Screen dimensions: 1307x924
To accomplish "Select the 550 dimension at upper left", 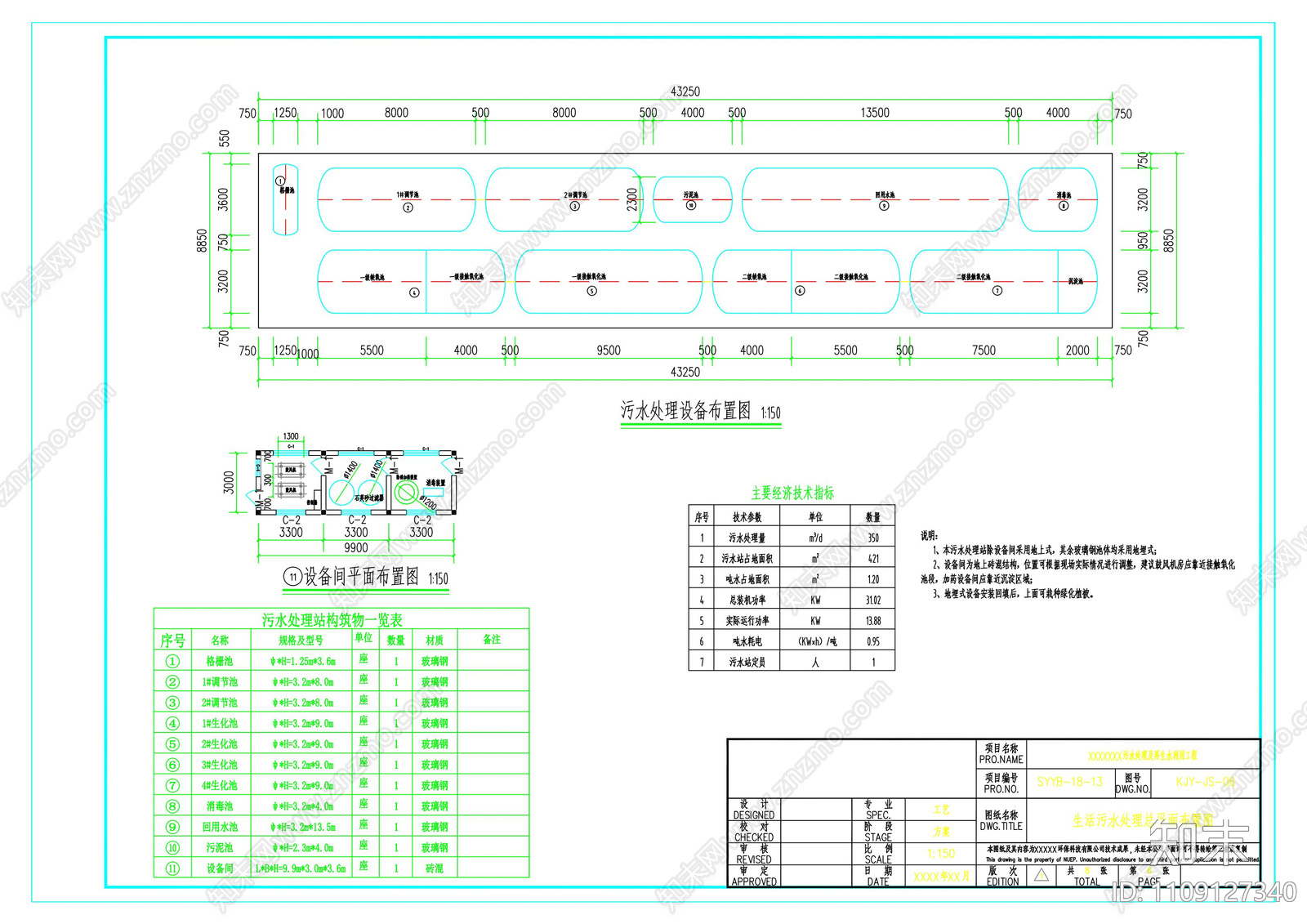I will [225, 138].
